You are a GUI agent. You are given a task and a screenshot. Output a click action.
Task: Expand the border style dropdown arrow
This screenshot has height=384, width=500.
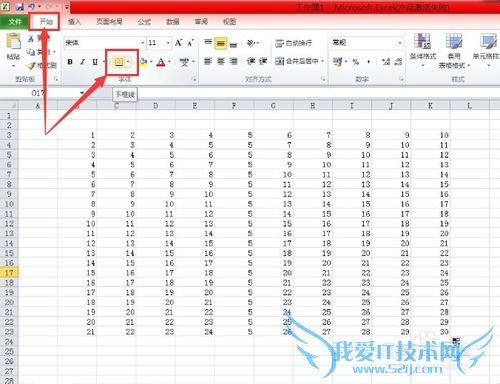coord(128,62)
